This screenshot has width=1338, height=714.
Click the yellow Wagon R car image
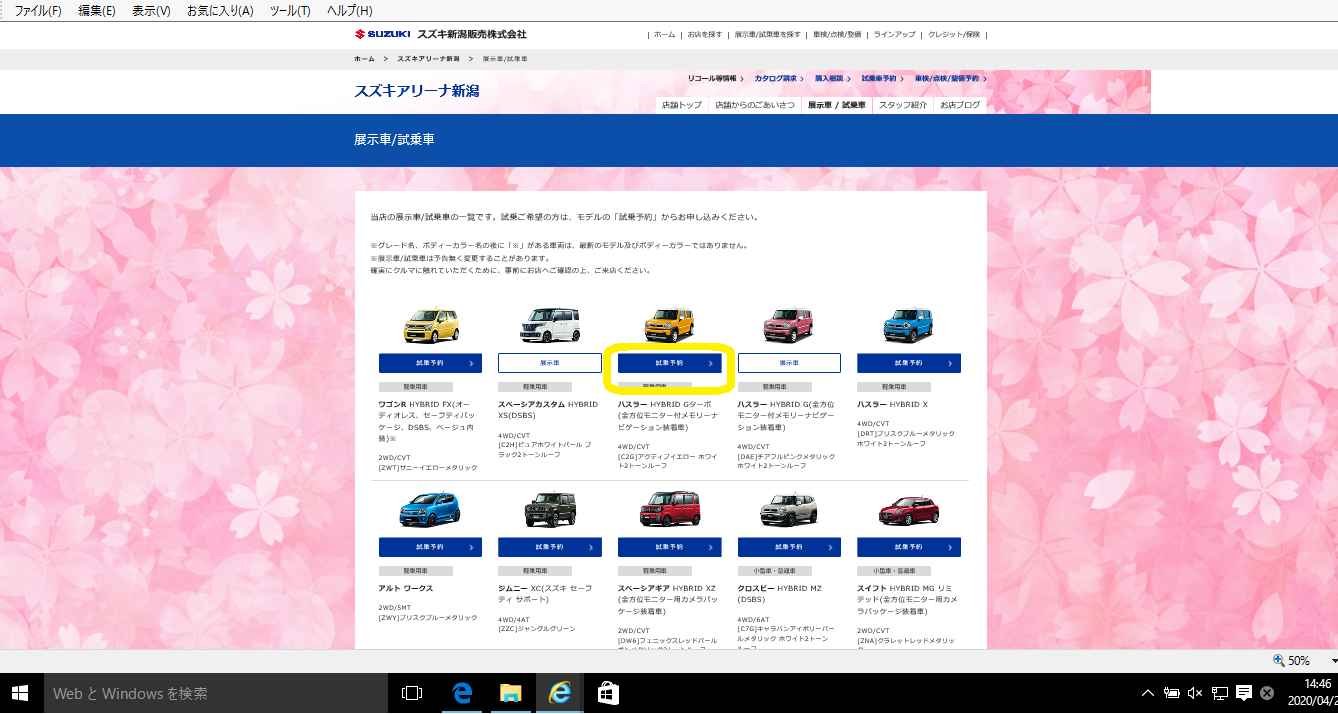[430, 326]
